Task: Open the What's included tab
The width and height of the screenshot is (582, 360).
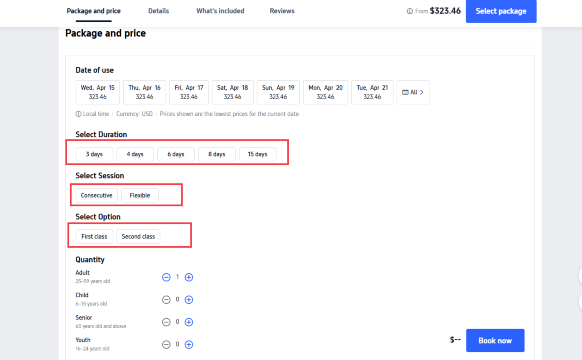Action: click(220, 11)
